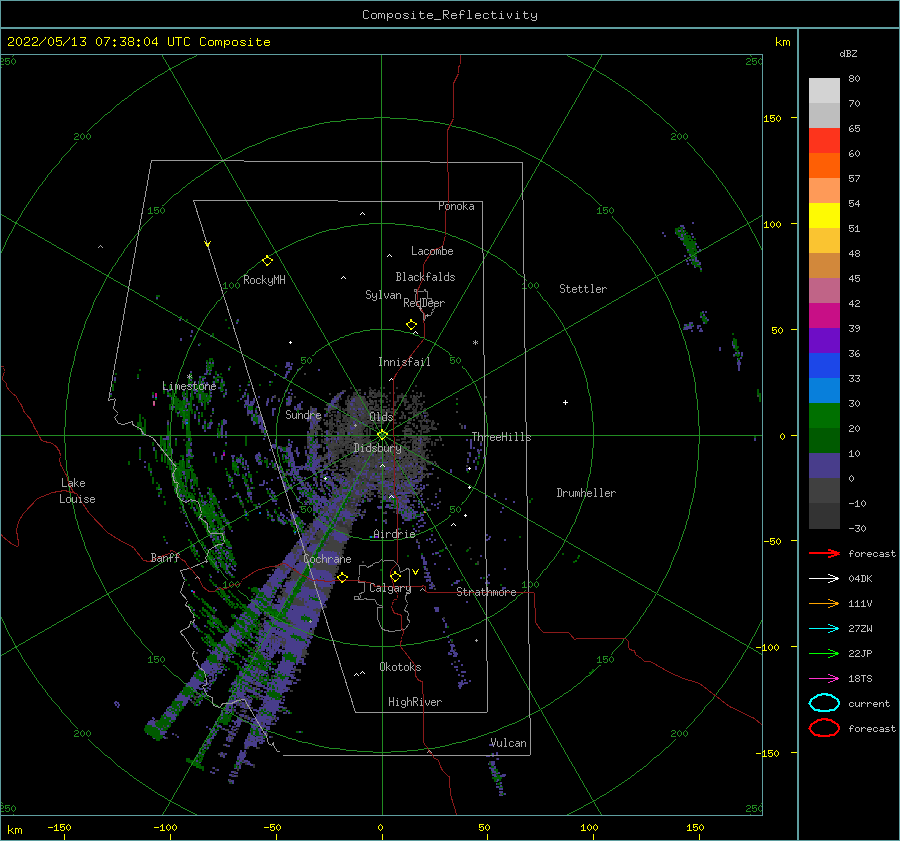Click the yellow diamond marker below RedDeer
Screen dimensions: 900x841
click(412, 325)
